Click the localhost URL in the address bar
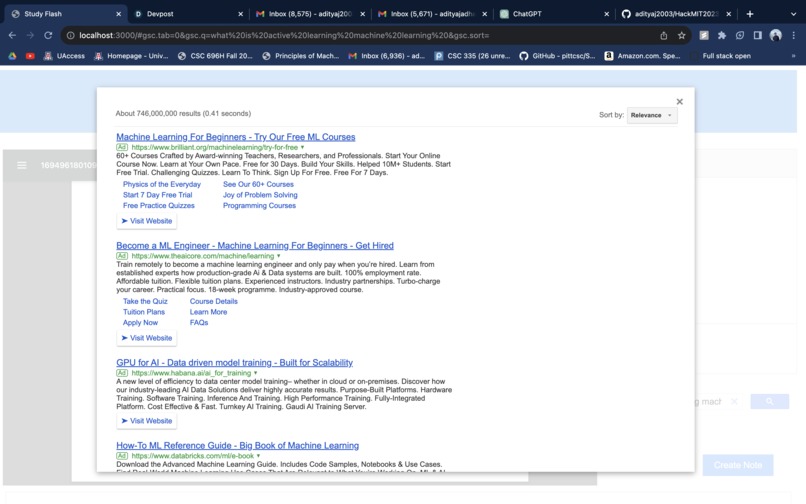Screen dimensions: 806x504 (x=284, y=35)
